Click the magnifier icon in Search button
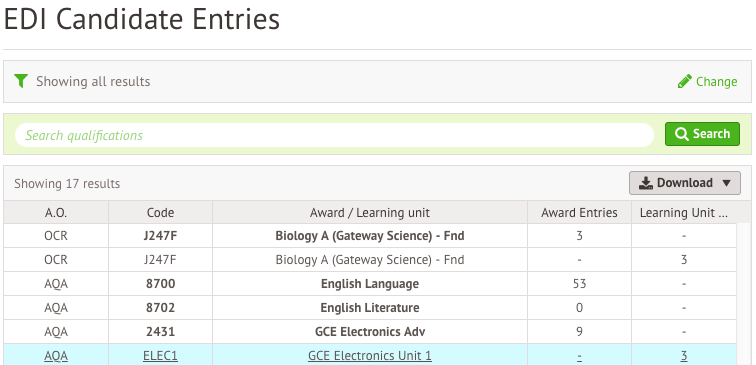 681,134
